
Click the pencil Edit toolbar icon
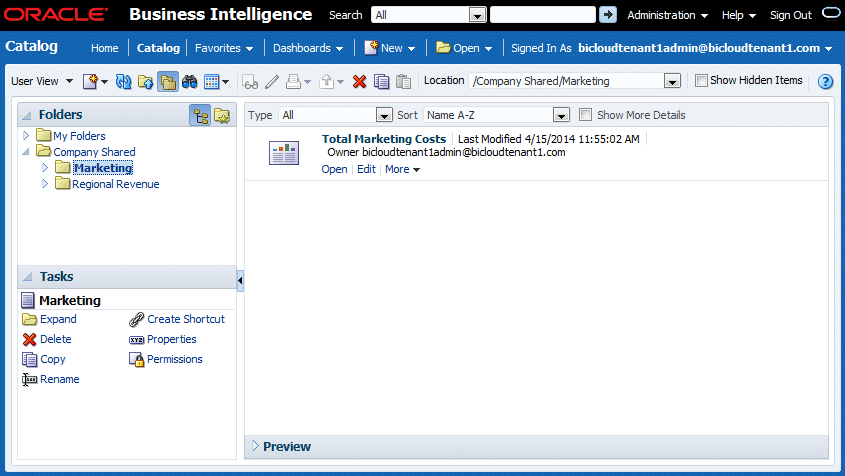pos(272,81)
